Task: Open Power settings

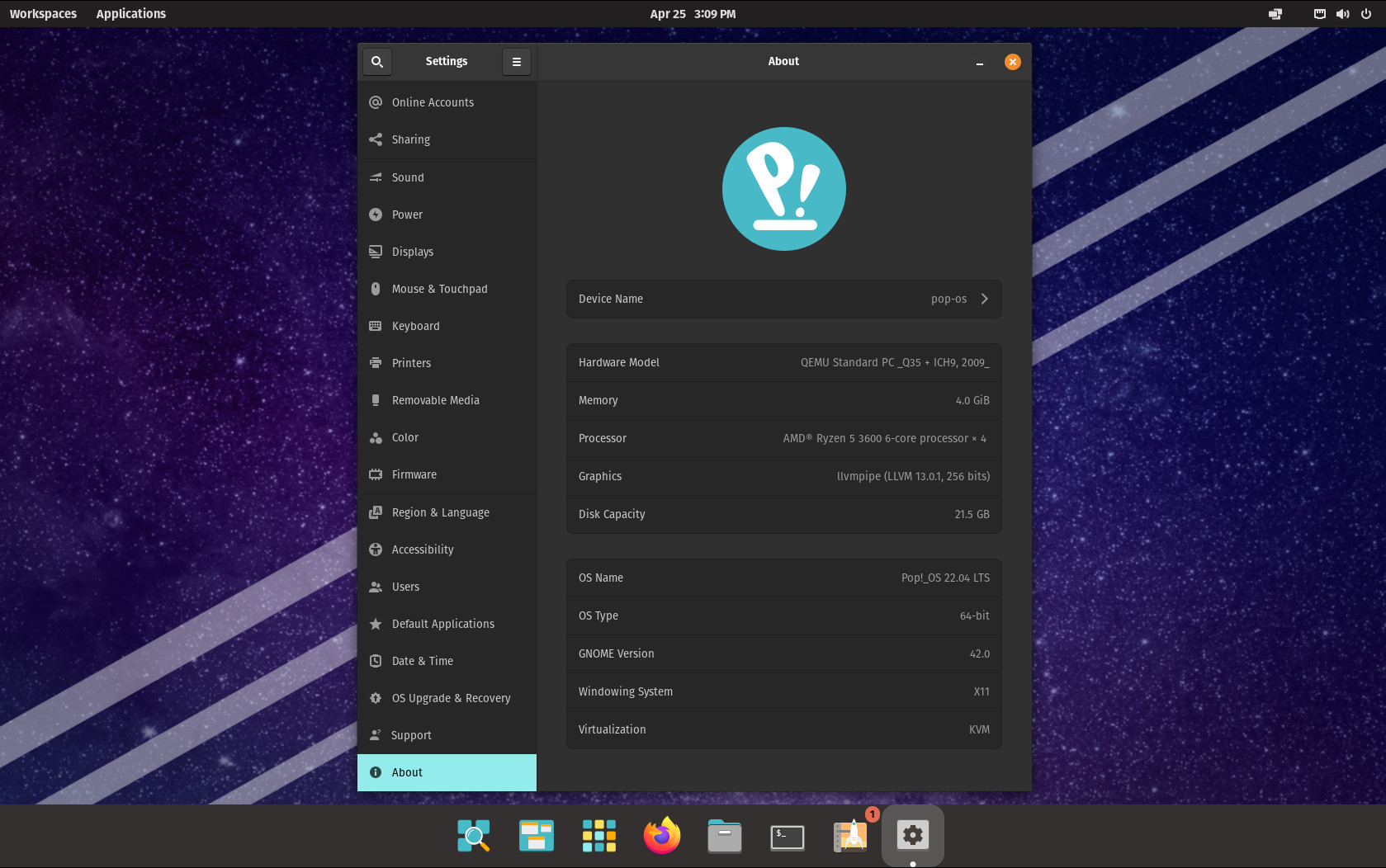Action: 447,215
